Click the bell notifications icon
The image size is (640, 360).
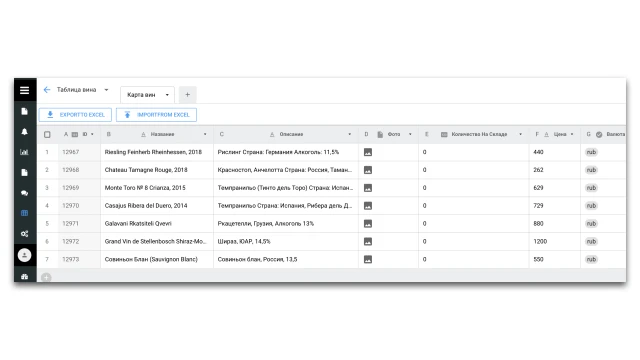(24, 131)
